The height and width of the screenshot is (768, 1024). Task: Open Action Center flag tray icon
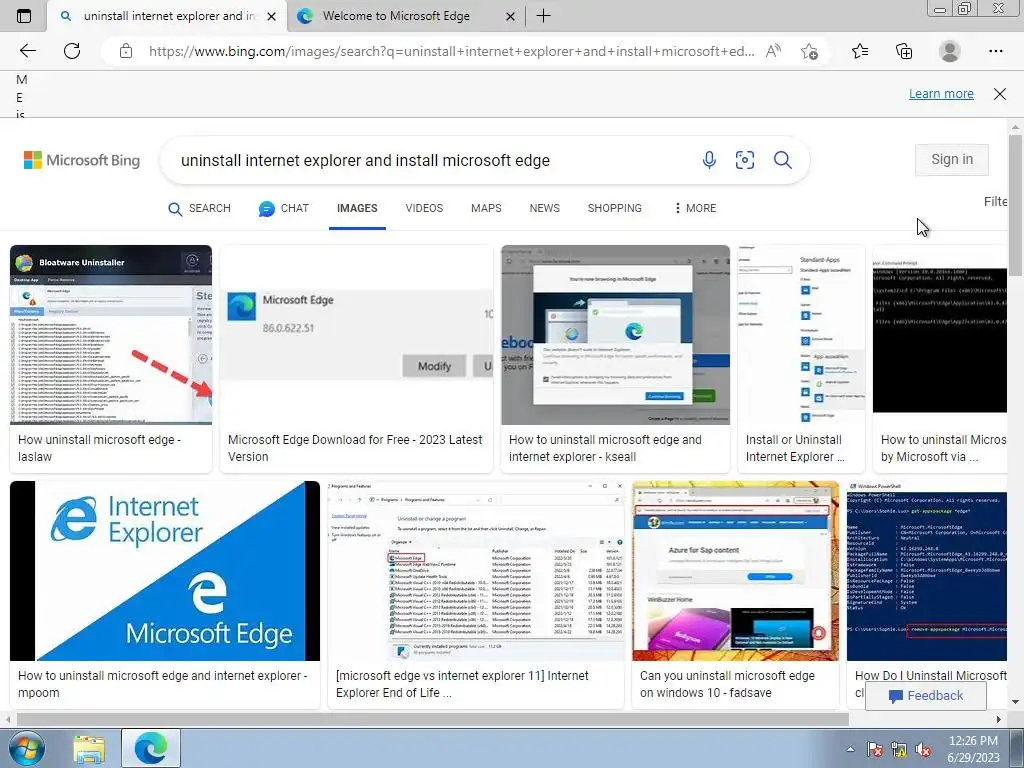pyautogui.click(x=875, y=749)
